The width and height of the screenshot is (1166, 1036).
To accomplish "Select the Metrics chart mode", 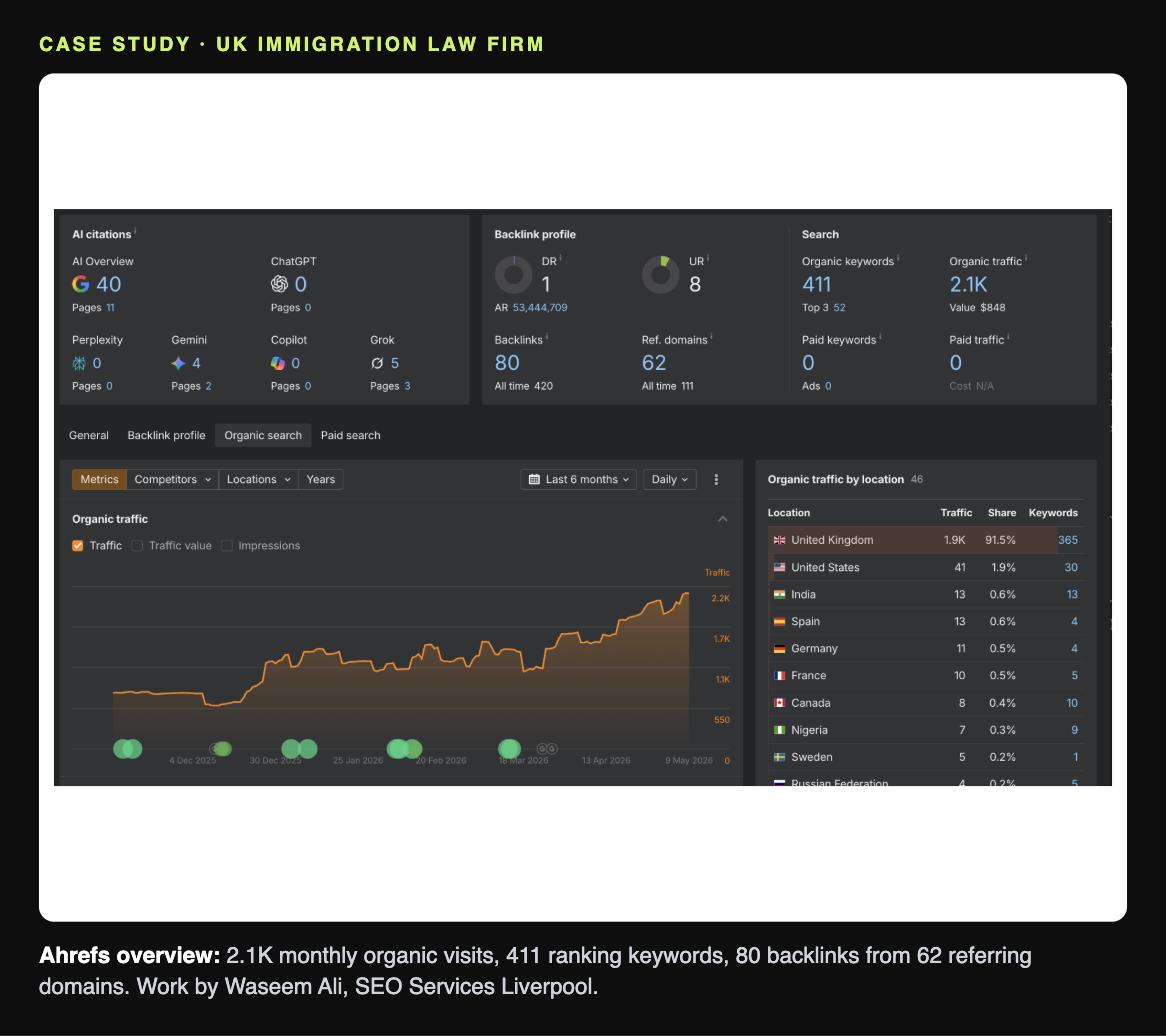I will (99, 480).
